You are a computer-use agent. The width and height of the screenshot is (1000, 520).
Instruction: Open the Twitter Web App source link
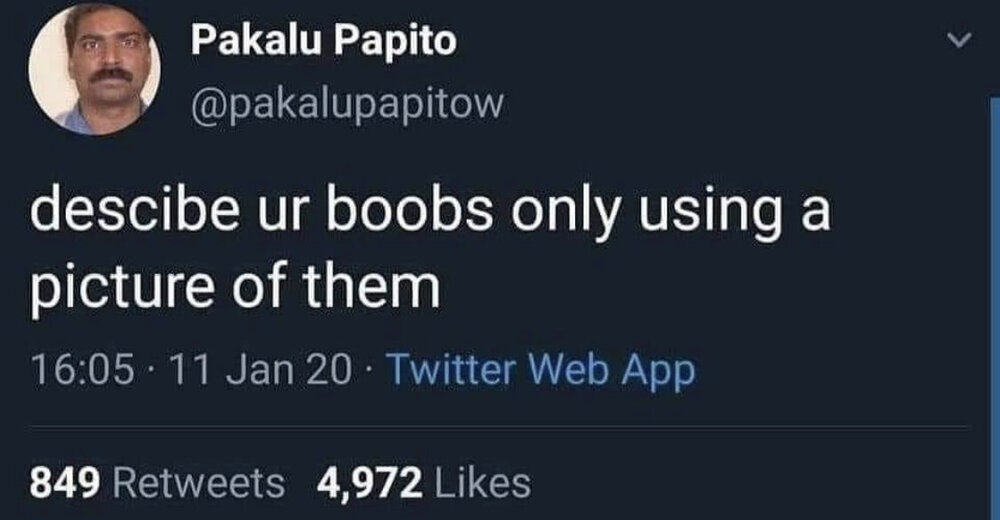point(541,369)
